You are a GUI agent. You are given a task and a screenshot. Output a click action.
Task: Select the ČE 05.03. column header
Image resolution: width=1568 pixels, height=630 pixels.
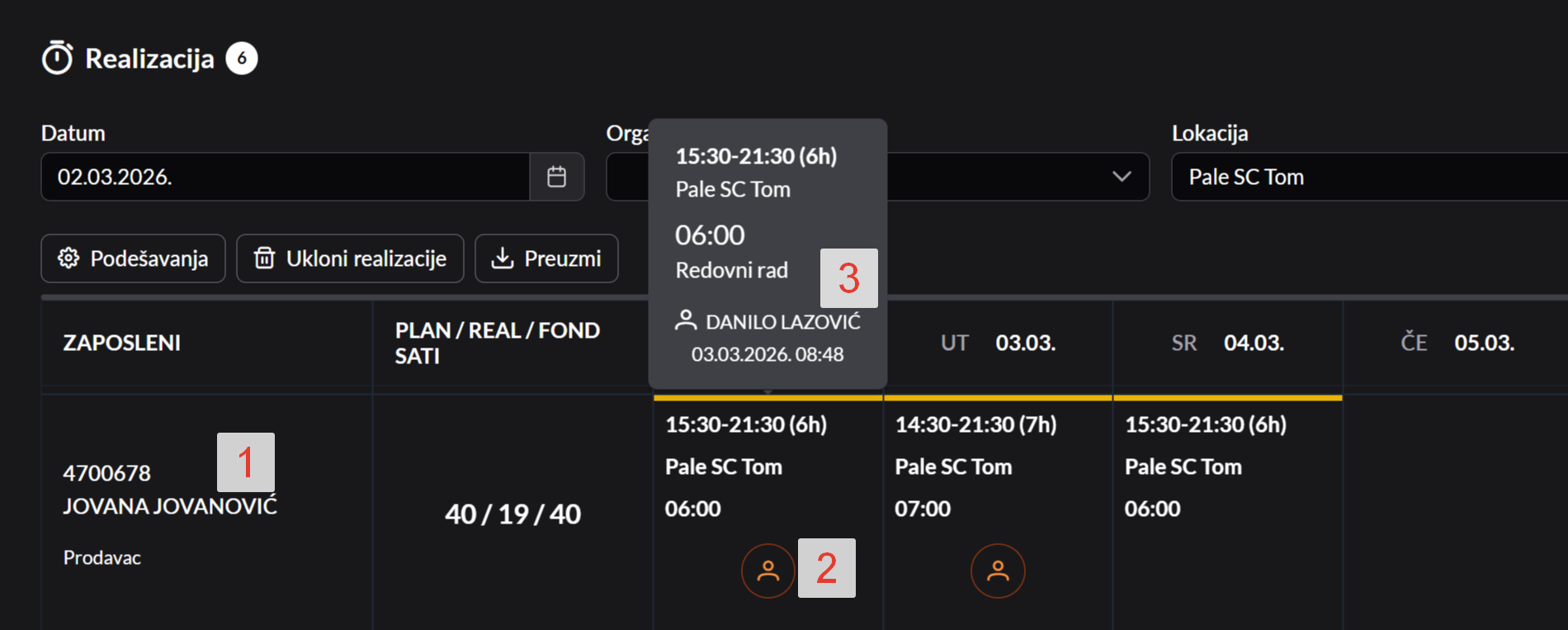click(1457, 343)
